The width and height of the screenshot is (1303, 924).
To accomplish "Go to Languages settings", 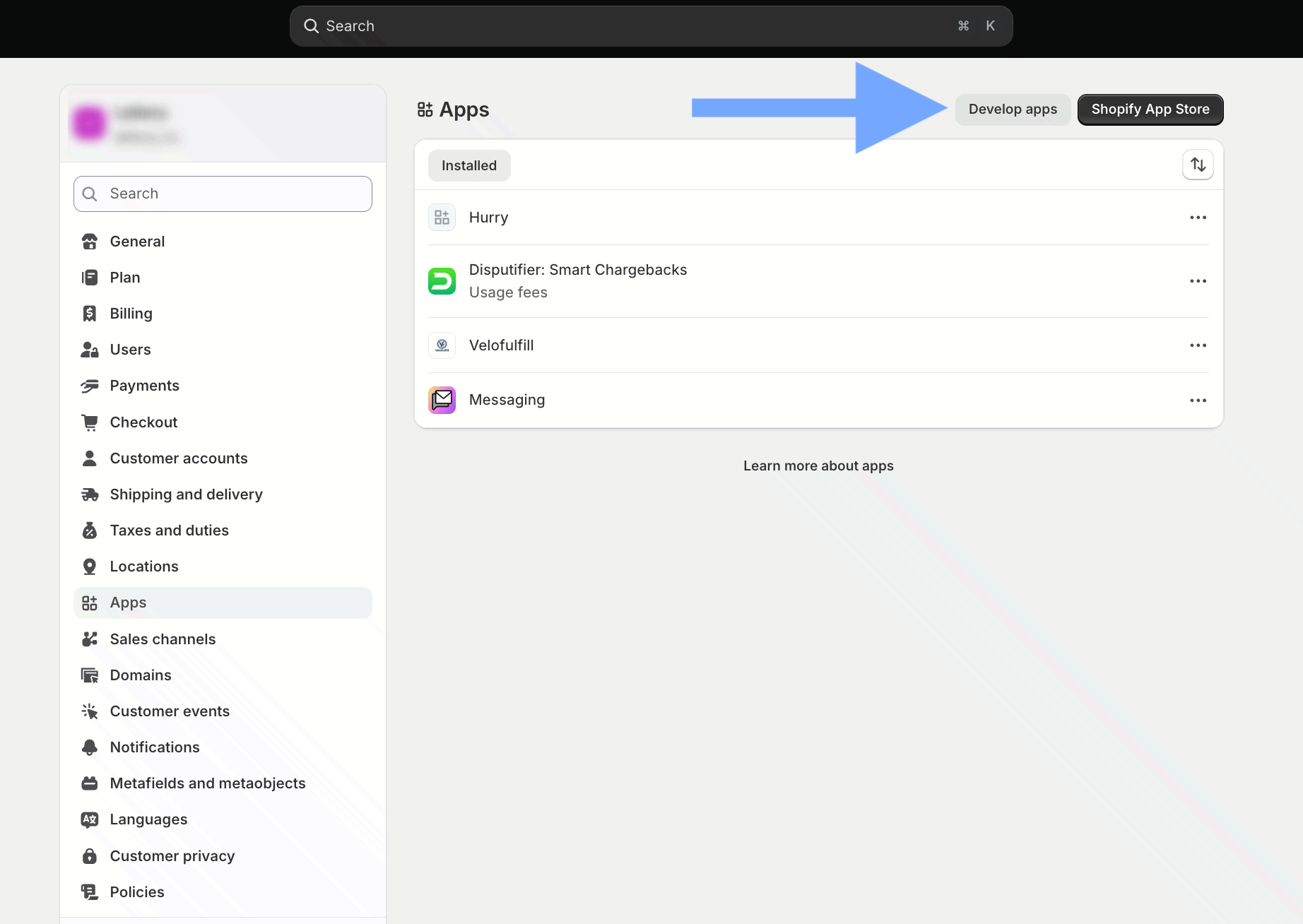I will pos(223,819).
